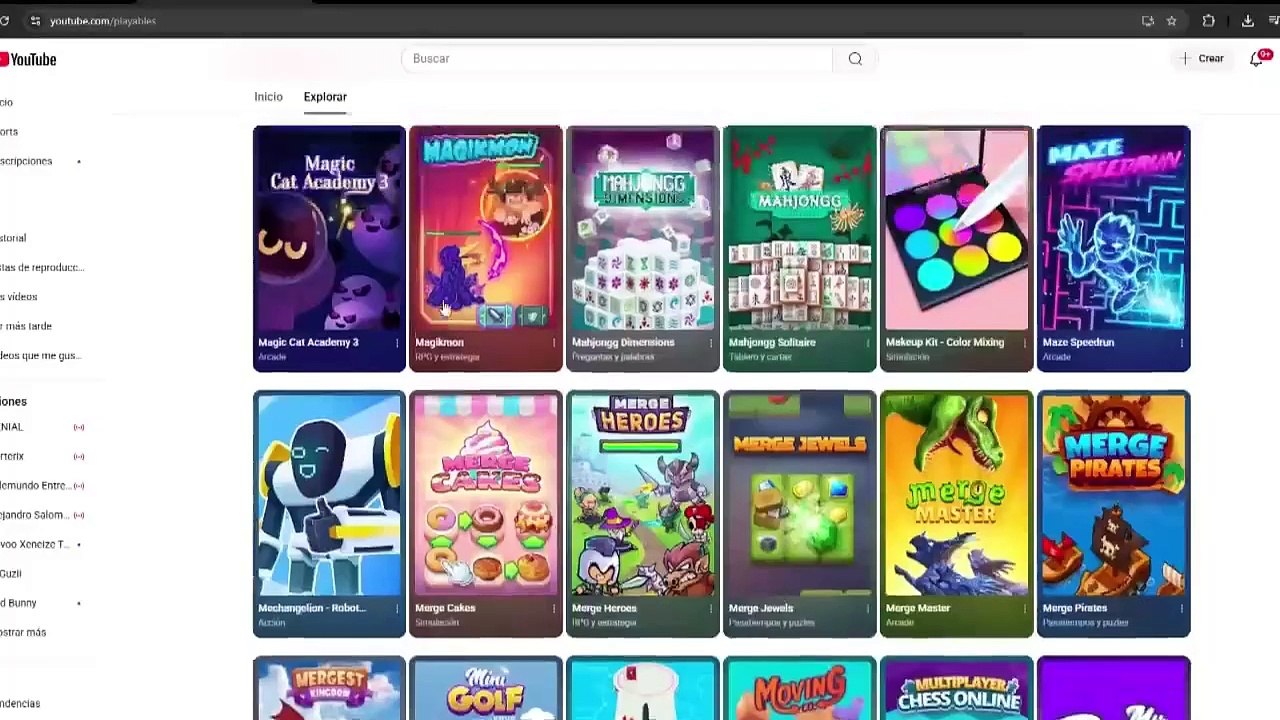This screenshot has height=720, width=1280.
Task: Click the "Merge Pirates" title text
Action: pos(1075,608)
